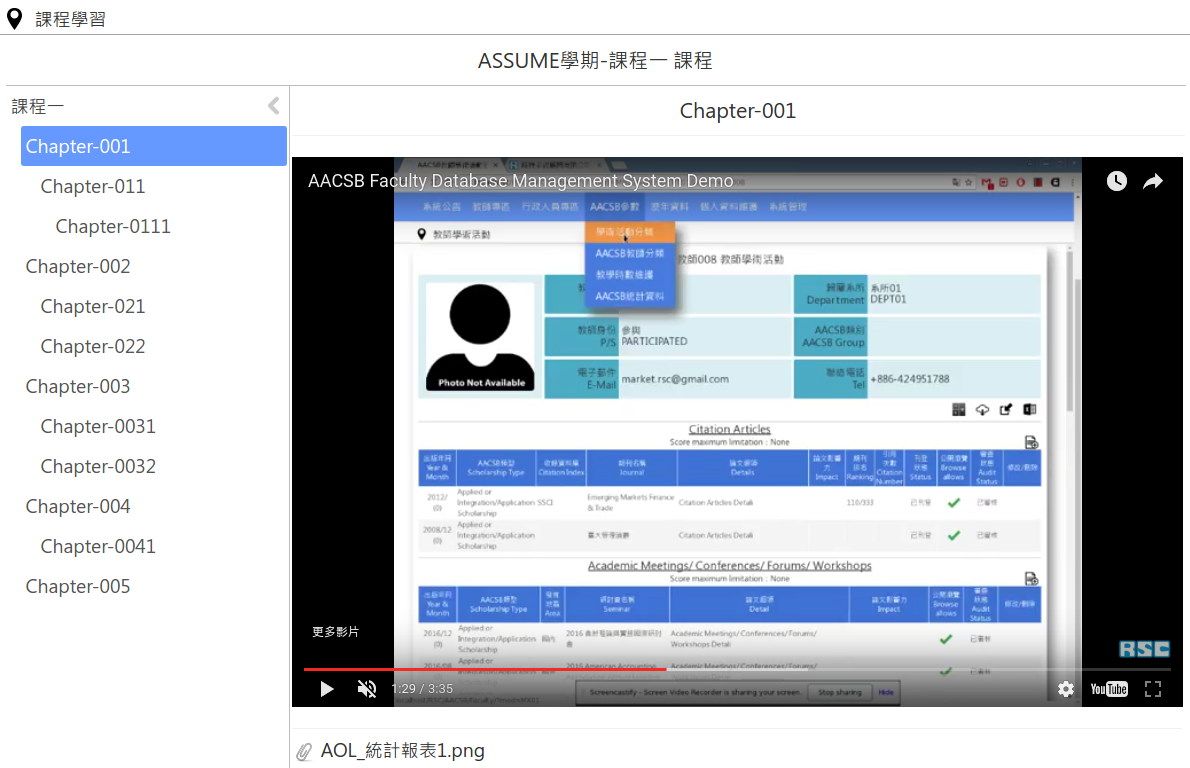Play the video with the play button
This screenshot has height=768, width=1190.
tap(327, 689)
